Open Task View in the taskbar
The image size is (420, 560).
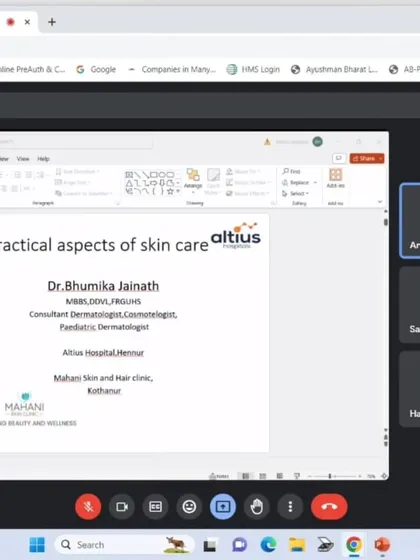coord(210,545)
